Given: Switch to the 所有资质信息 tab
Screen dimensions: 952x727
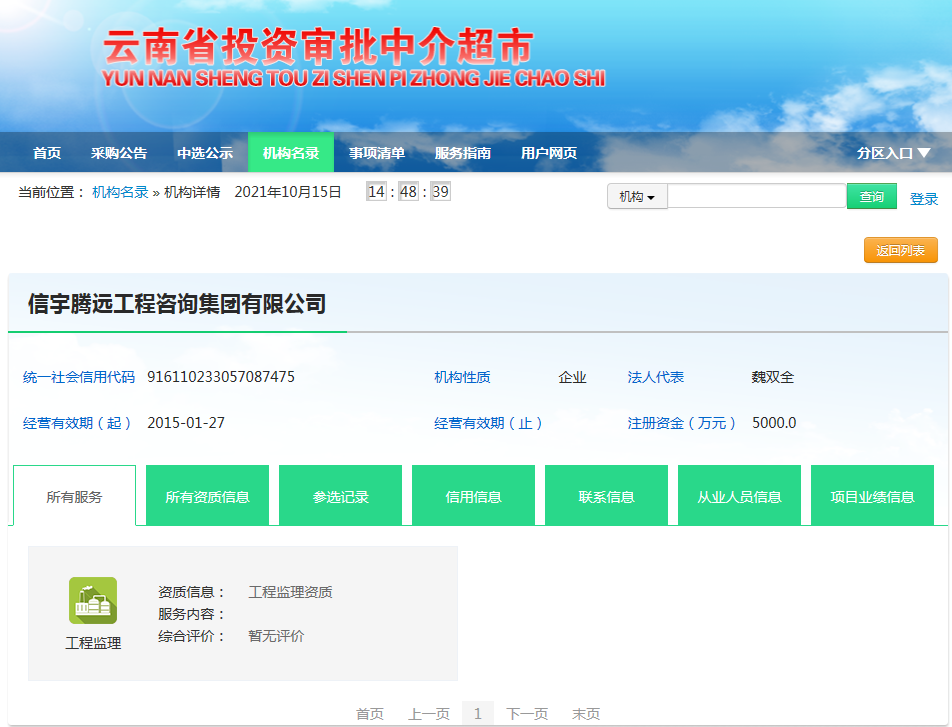Looking at the screenshot, I should coord(207,494).
